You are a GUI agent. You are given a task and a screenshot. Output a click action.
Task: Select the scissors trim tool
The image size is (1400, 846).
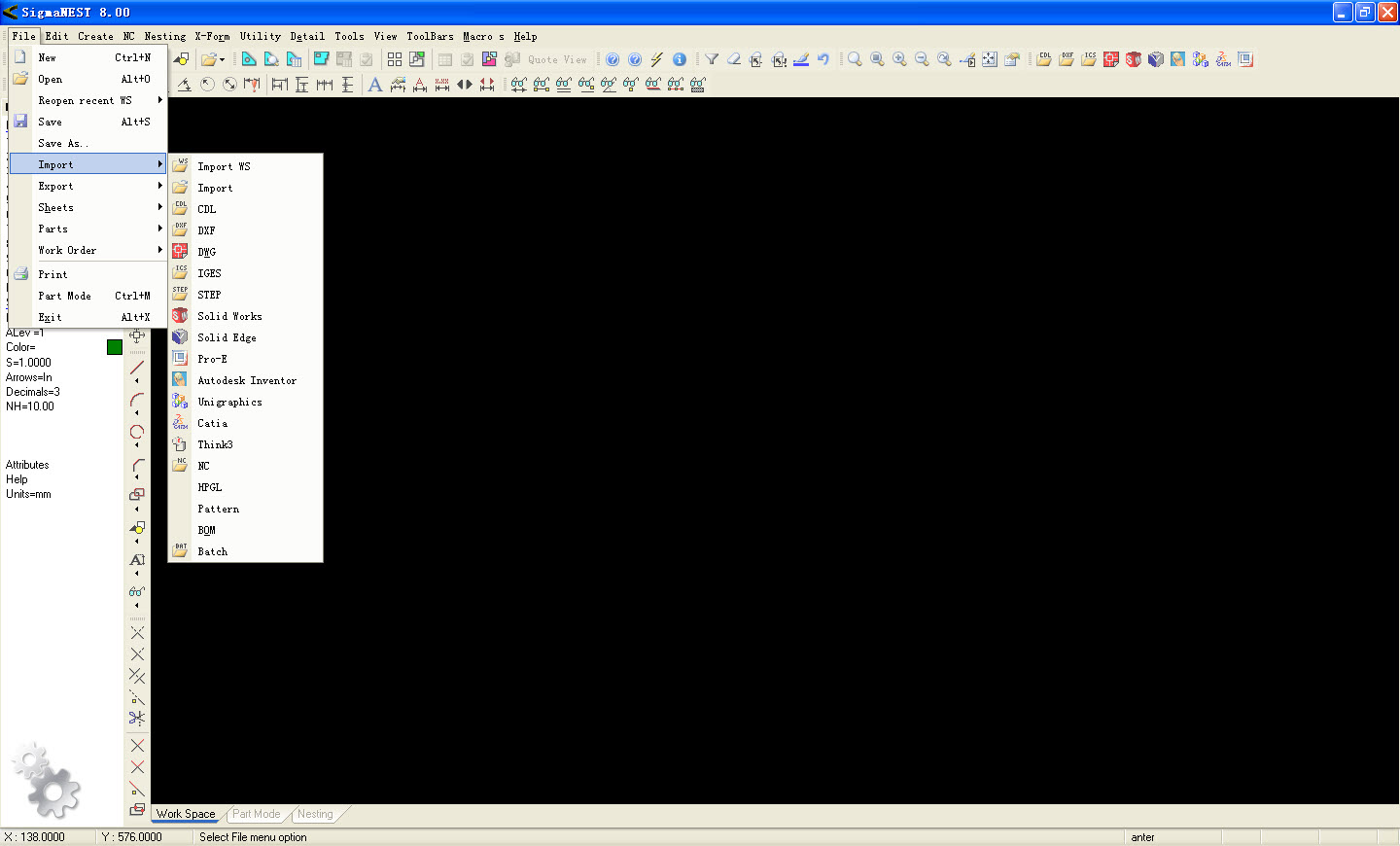[137, 719]
